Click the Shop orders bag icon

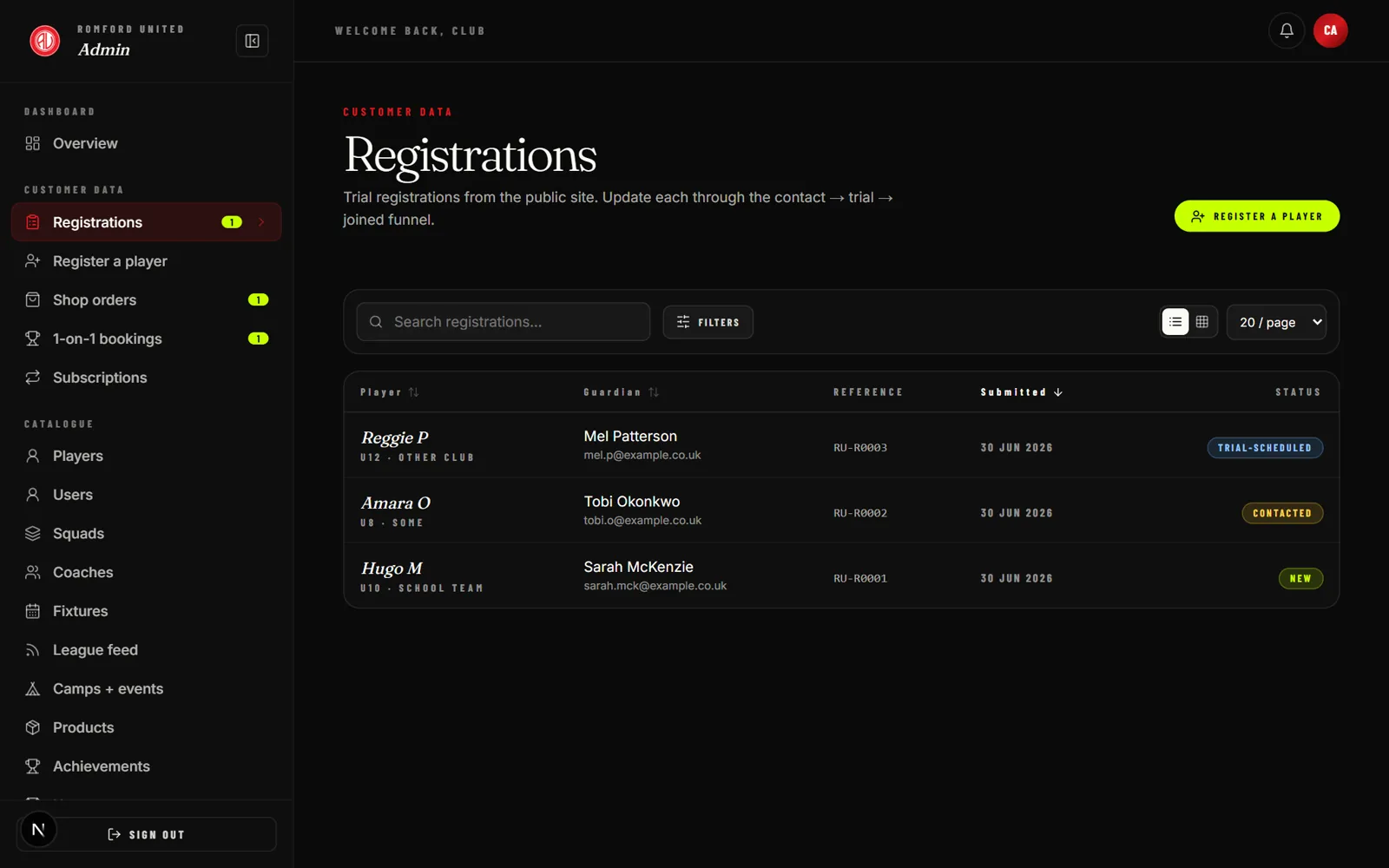click(33, 299)
